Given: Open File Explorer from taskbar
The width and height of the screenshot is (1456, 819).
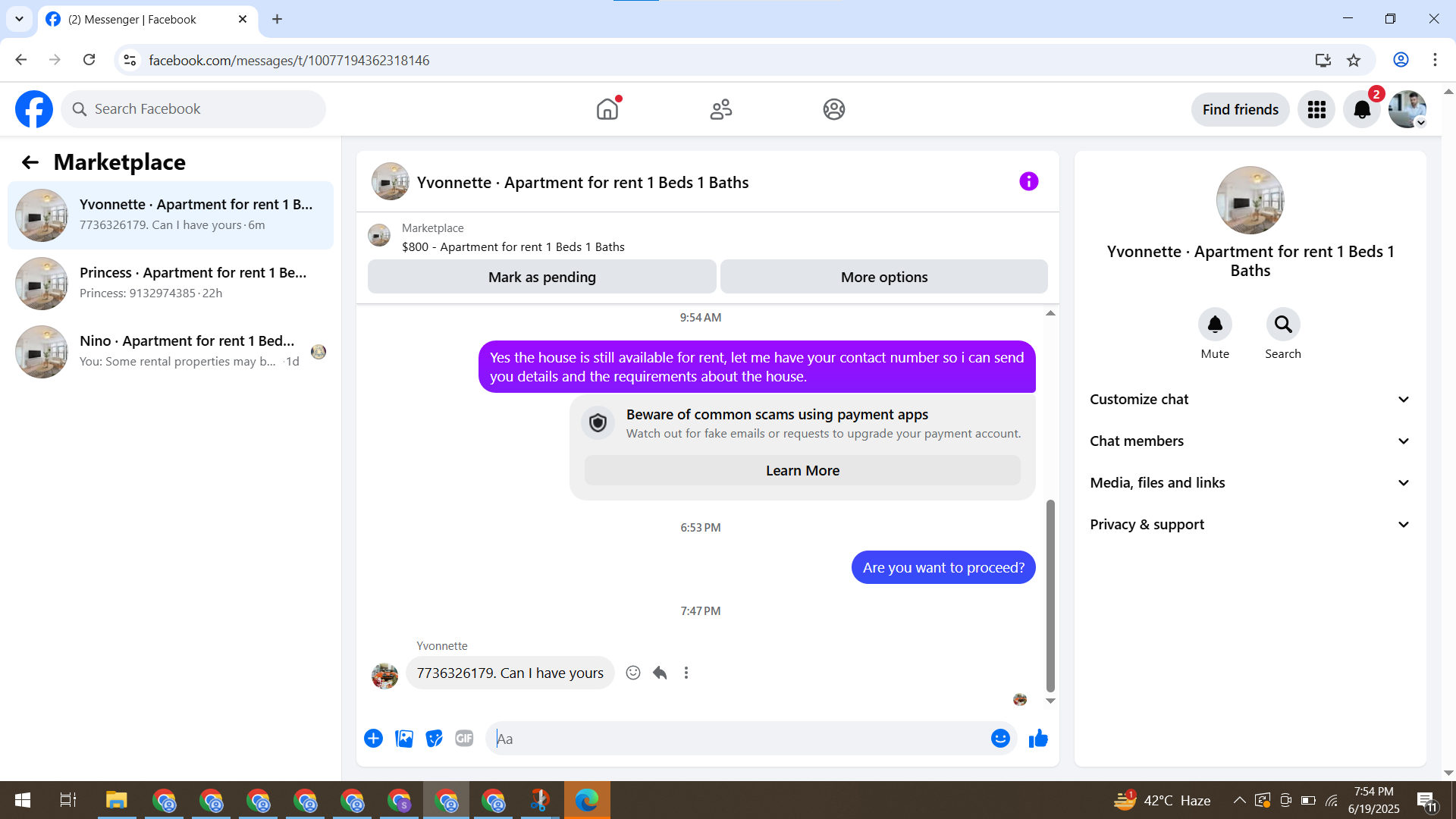Looking at the screenshot, I should [x=116, y=800].
